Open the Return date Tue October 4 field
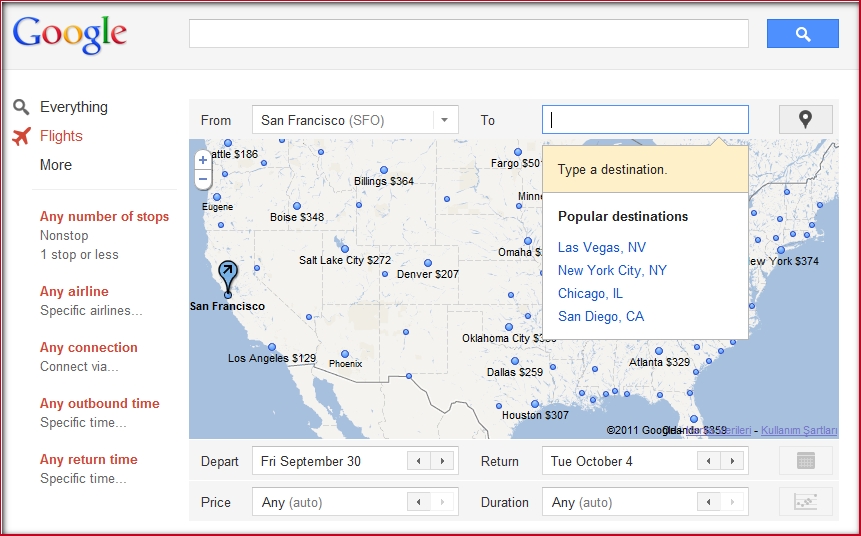This screenshot has width=861, height=536. pos(645,461)
